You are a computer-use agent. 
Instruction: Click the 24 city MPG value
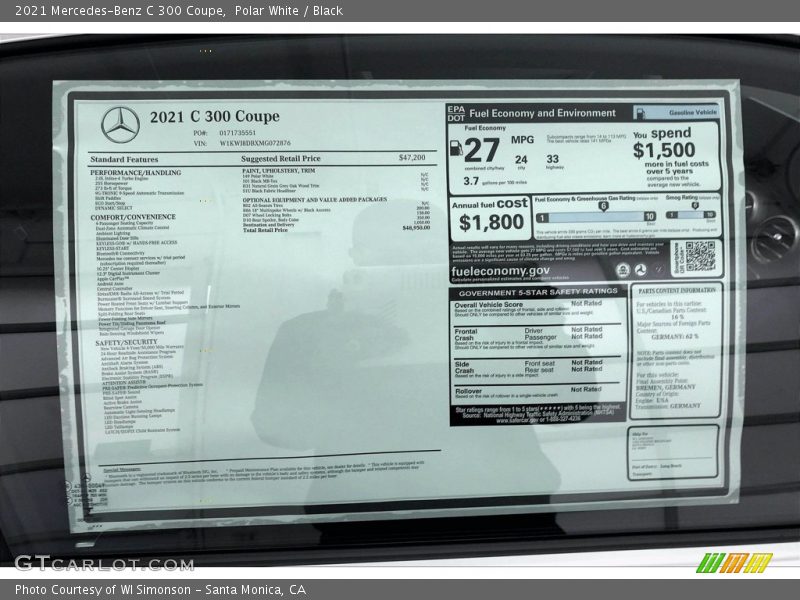521,160
